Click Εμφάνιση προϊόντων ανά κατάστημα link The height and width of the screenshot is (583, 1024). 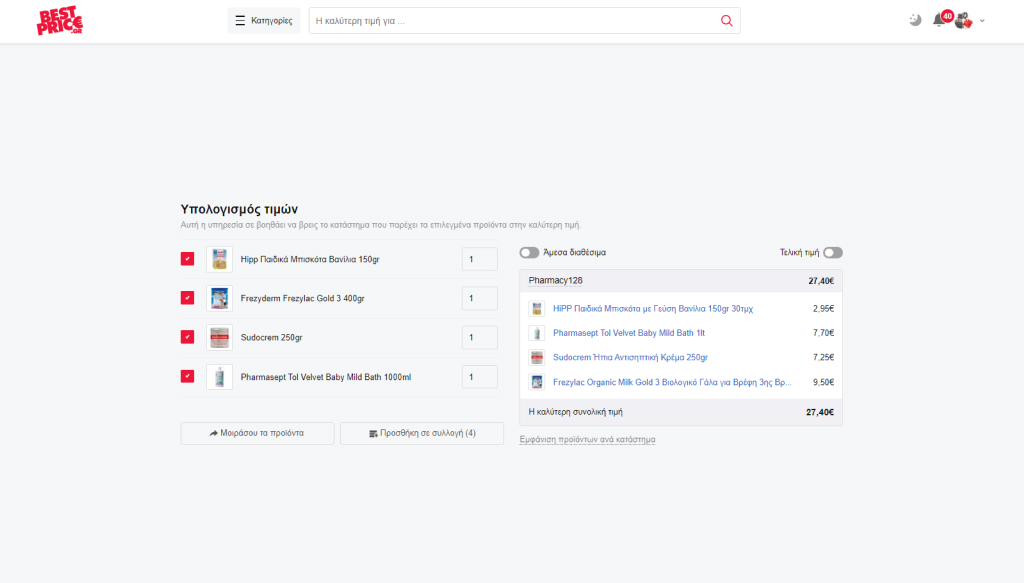[587, 439]
